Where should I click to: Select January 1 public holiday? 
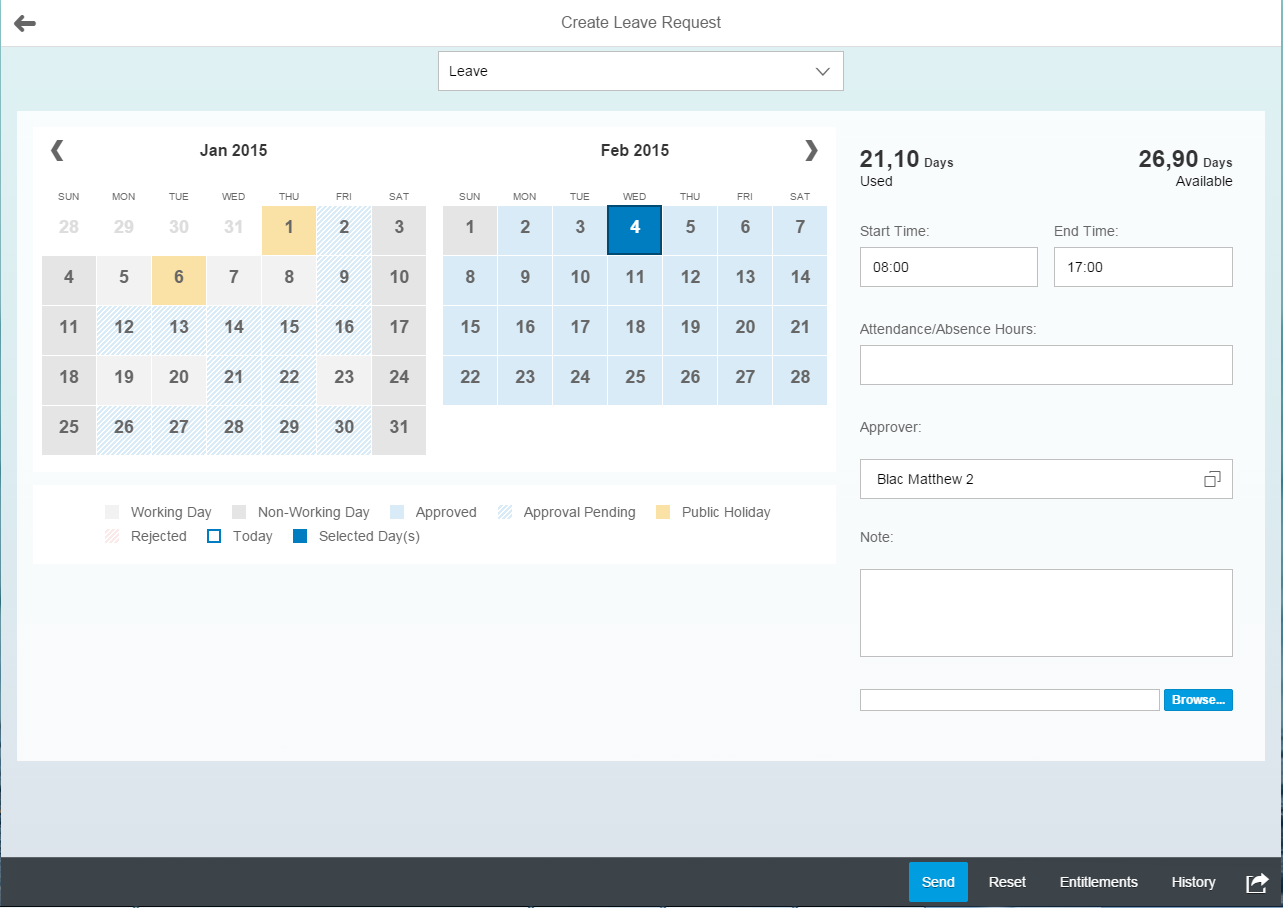pyautogui.click(x=289, y=230)
